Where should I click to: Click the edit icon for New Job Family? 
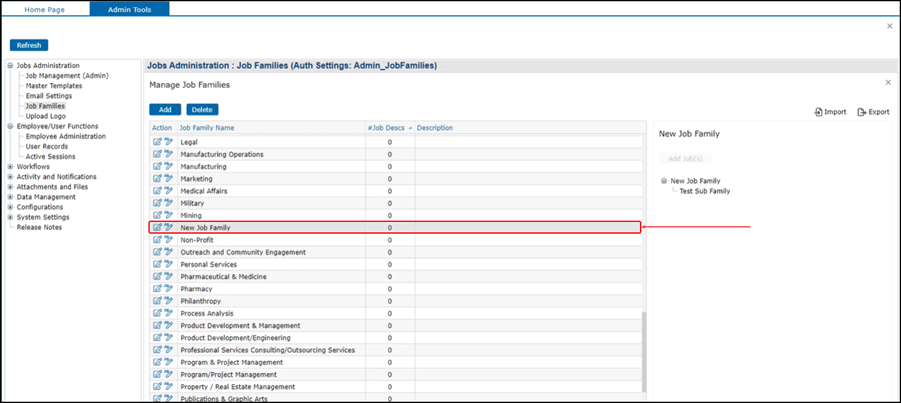(x=157, y=228)
